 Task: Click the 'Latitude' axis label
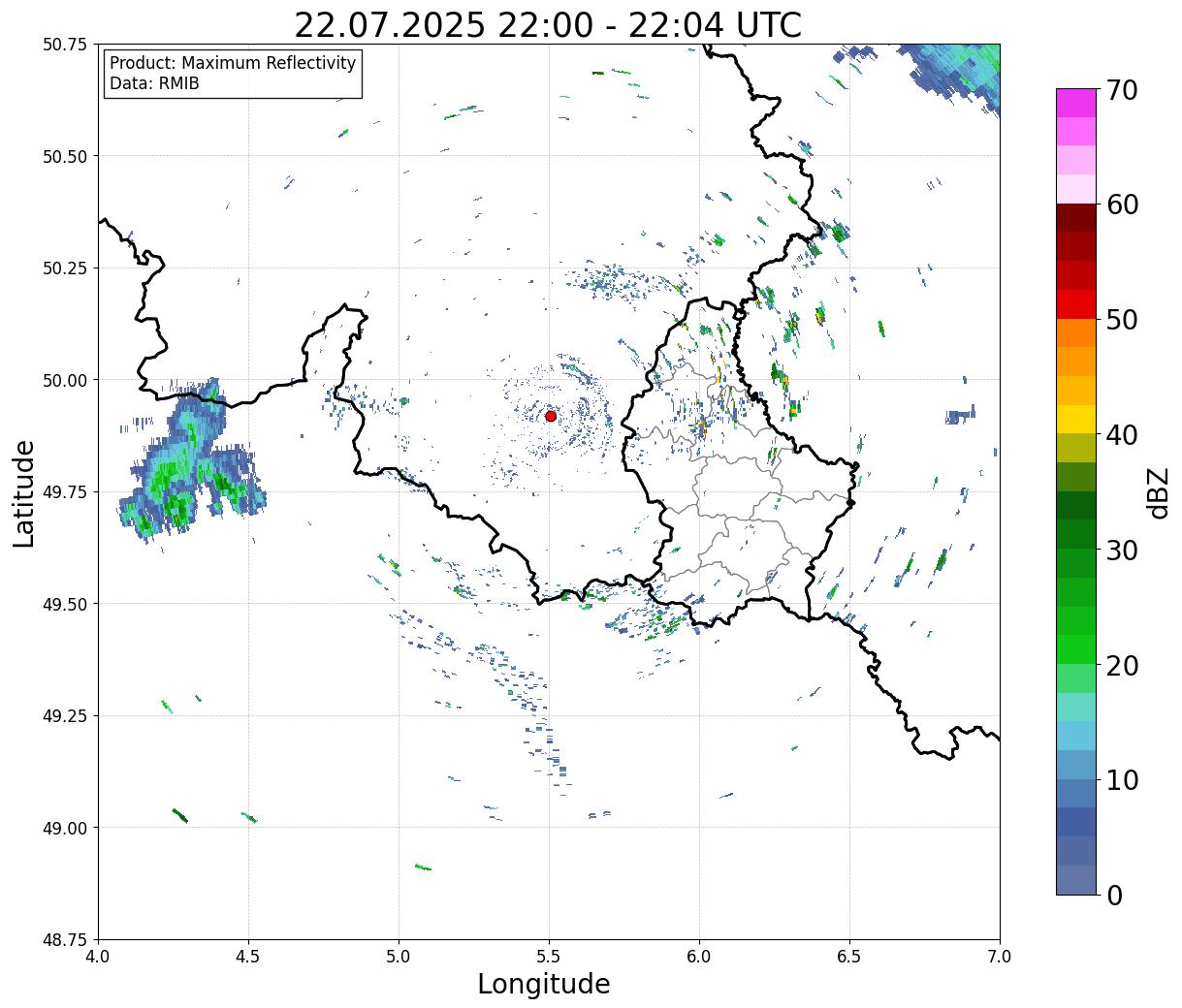(24, 492)
